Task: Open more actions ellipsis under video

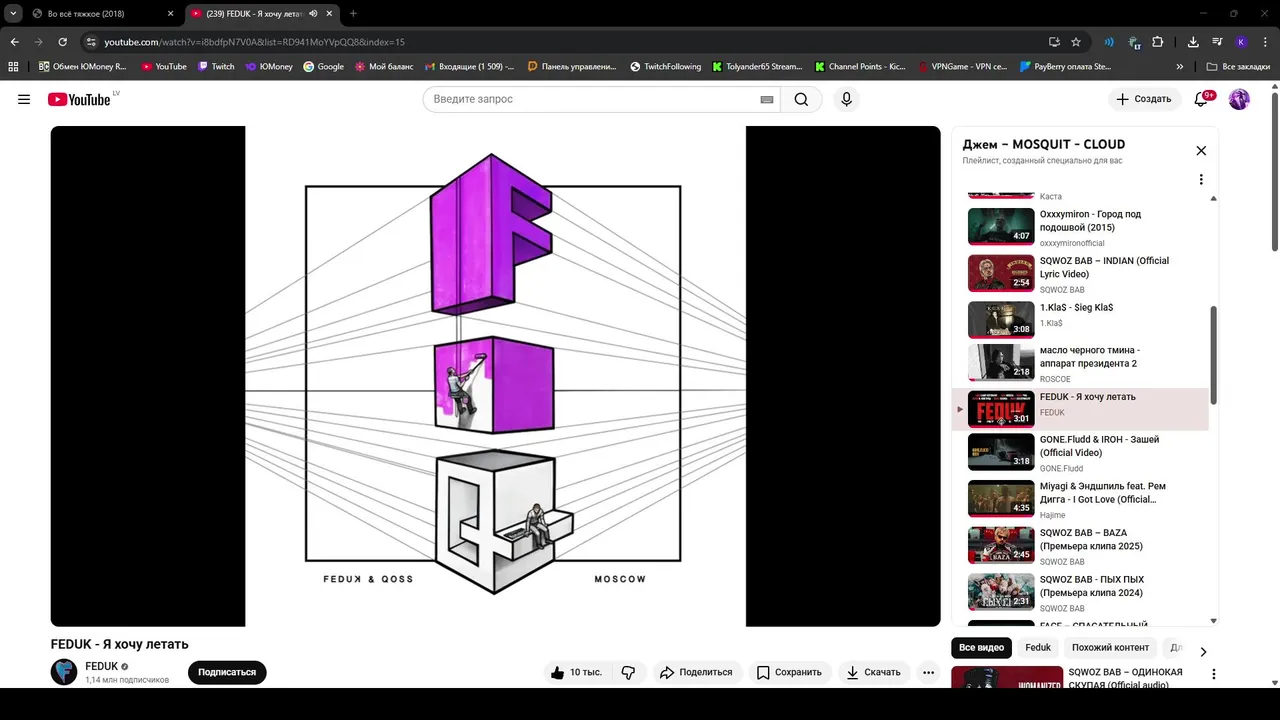Action: point(928,672)
